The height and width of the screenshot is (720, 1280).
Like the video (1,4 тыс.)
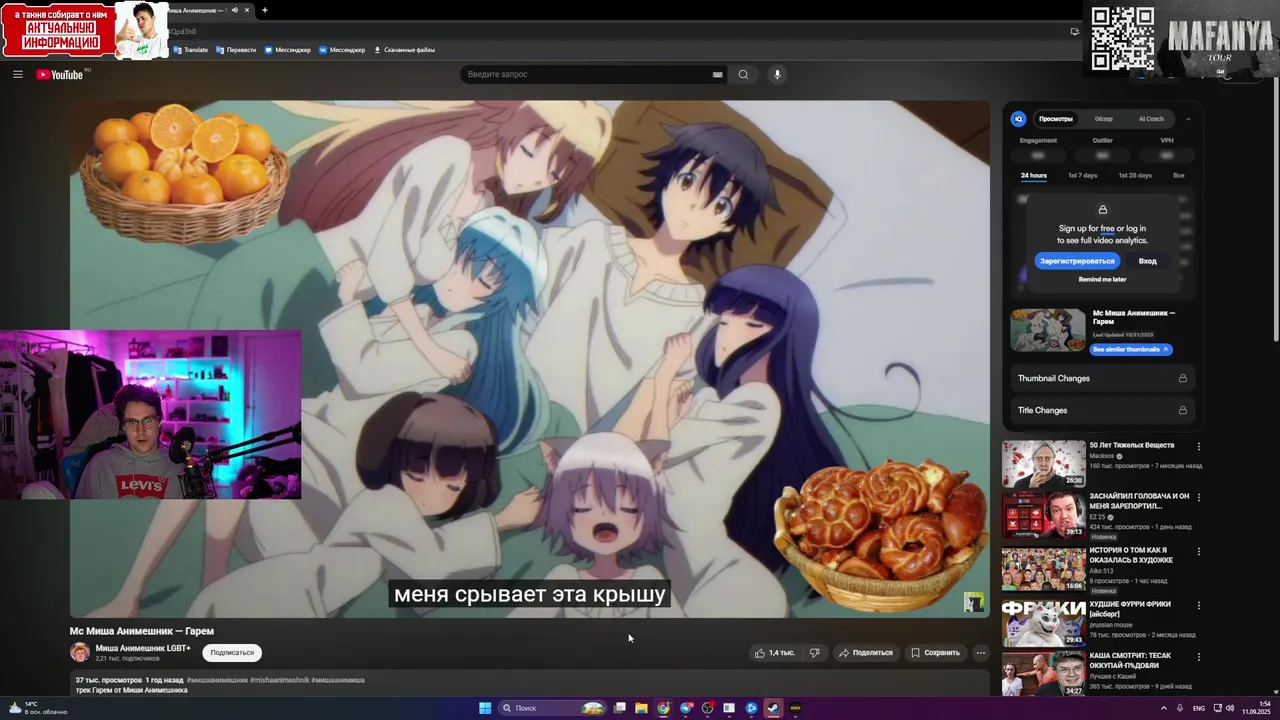click(x=775, y=653)
